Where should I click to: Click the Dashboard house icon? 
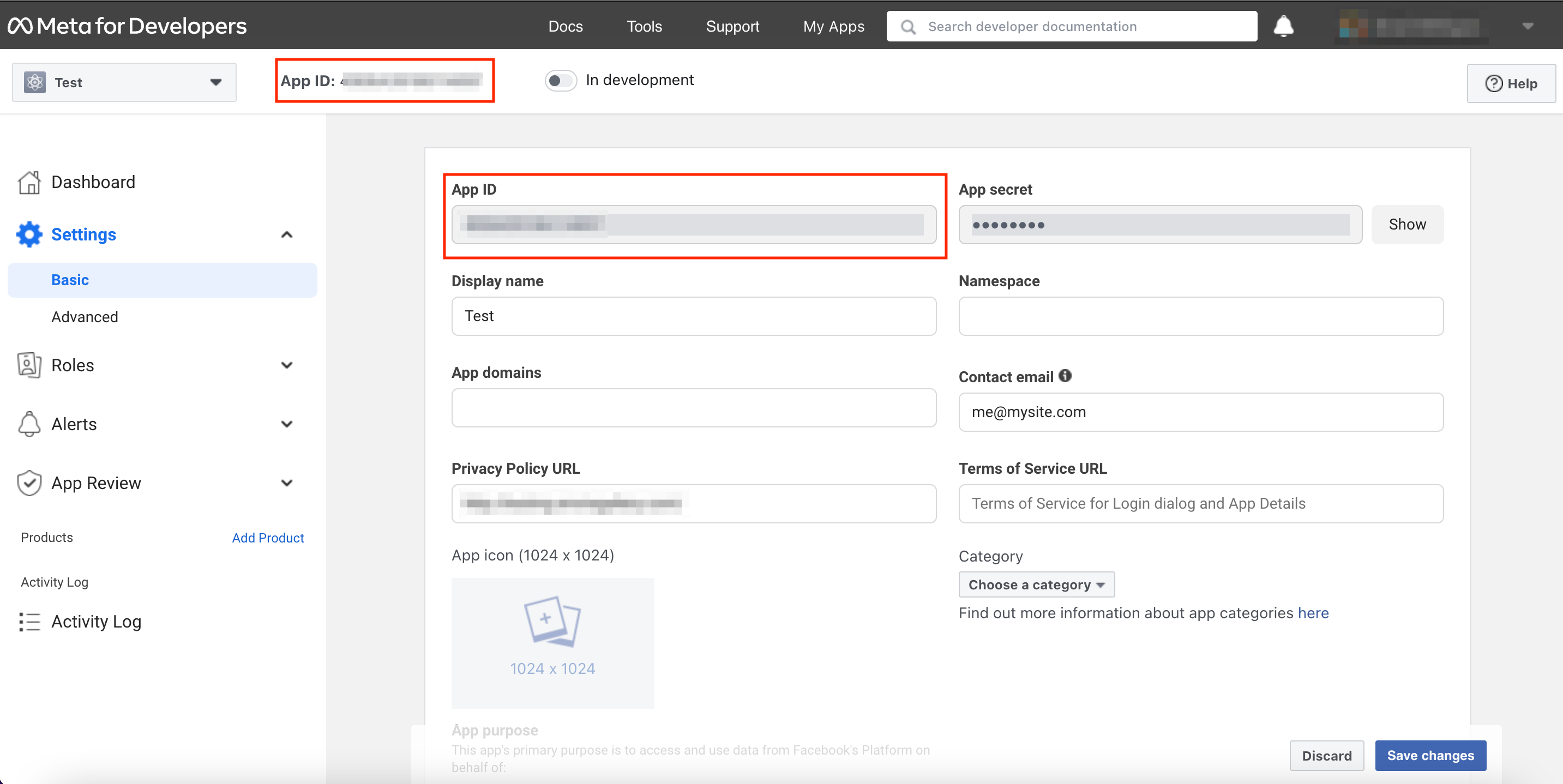point(28,182)
